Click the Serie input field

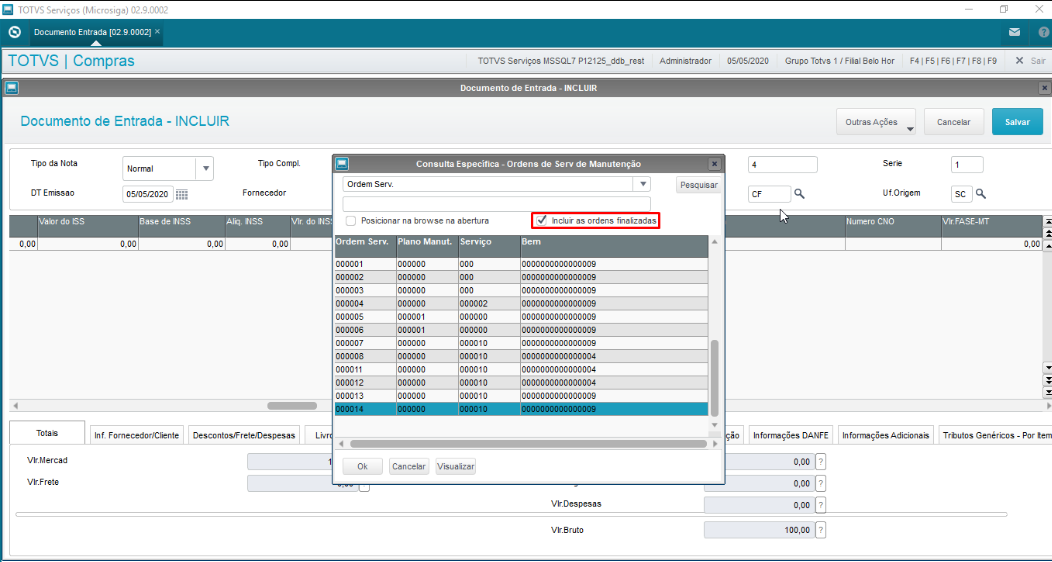[967, 164]
